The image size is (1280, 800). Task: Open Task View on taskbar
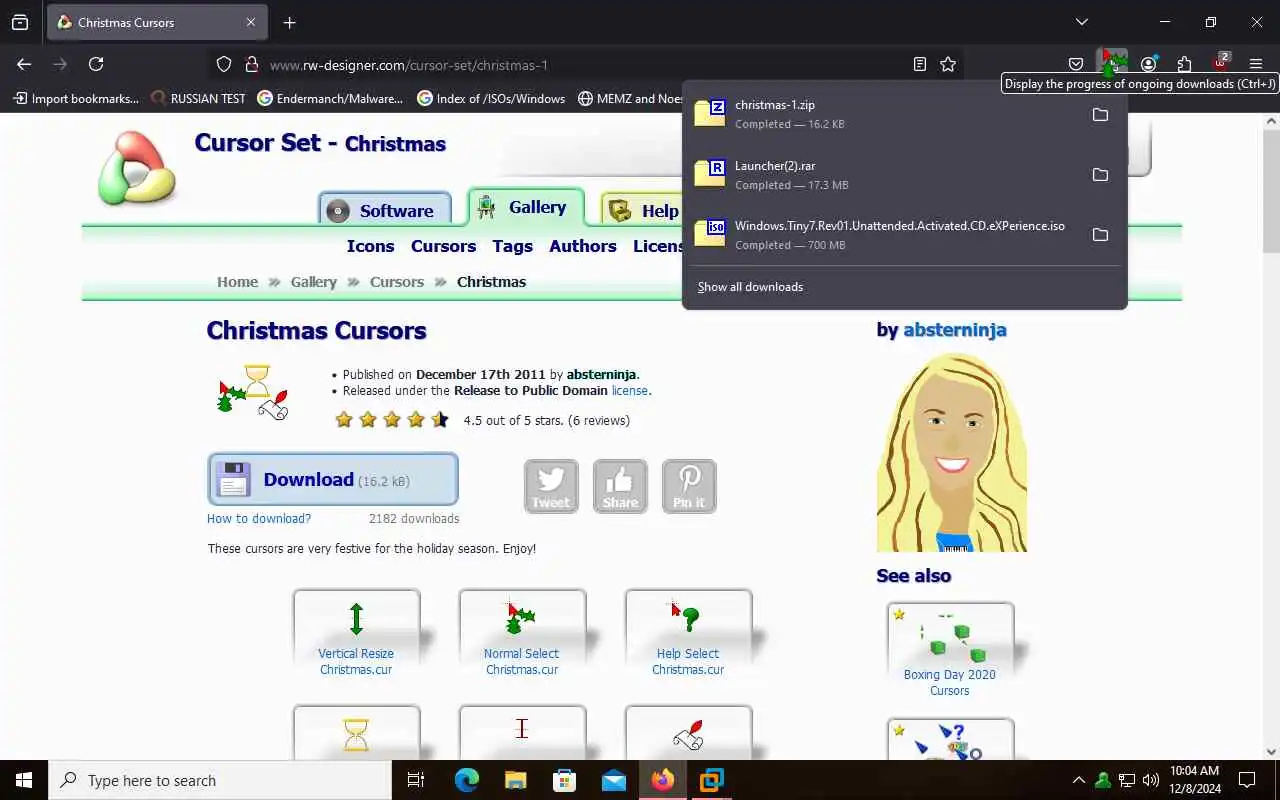pos(416,780)
